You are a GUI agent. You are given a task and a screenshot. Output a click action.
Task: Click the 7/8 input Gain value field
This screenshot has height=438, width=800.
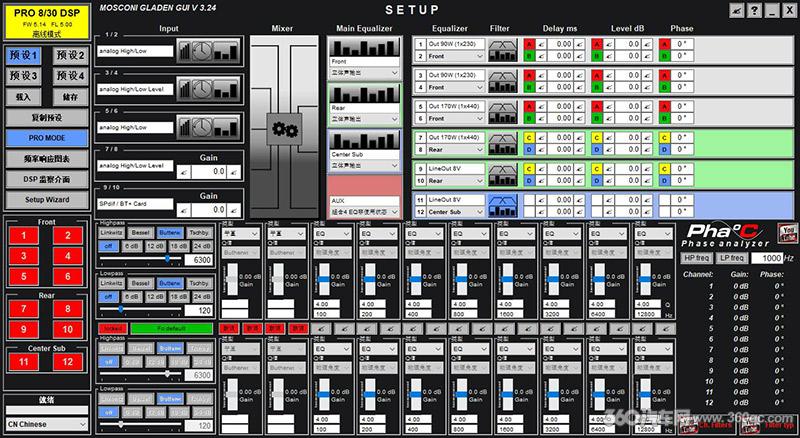point(209,172)
